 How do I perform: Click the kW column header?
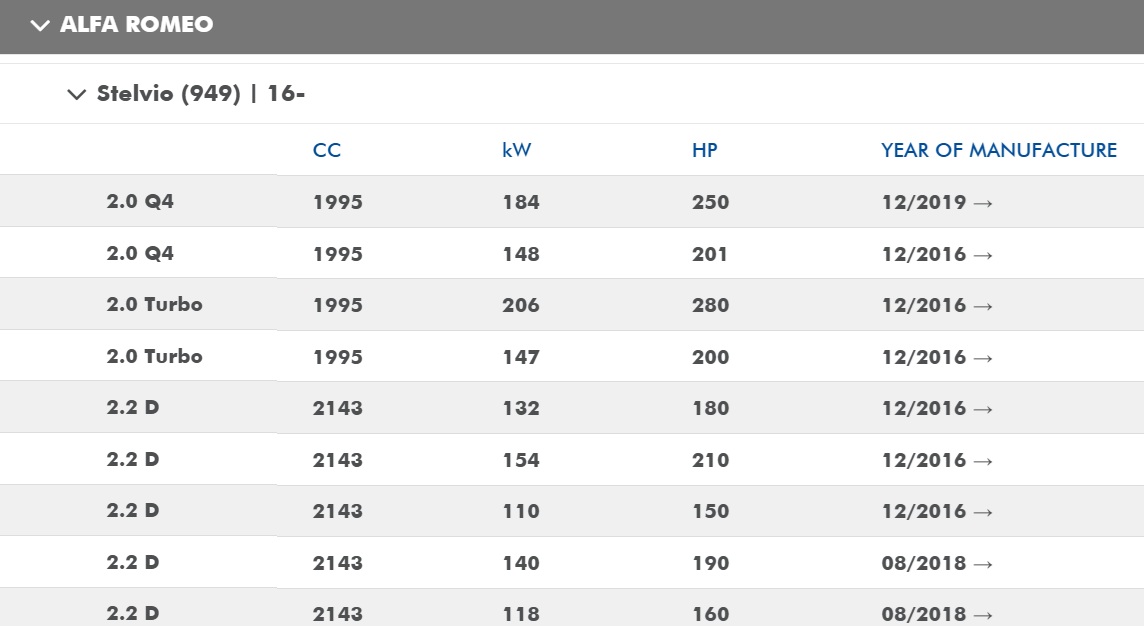click(x=517, y=151)
